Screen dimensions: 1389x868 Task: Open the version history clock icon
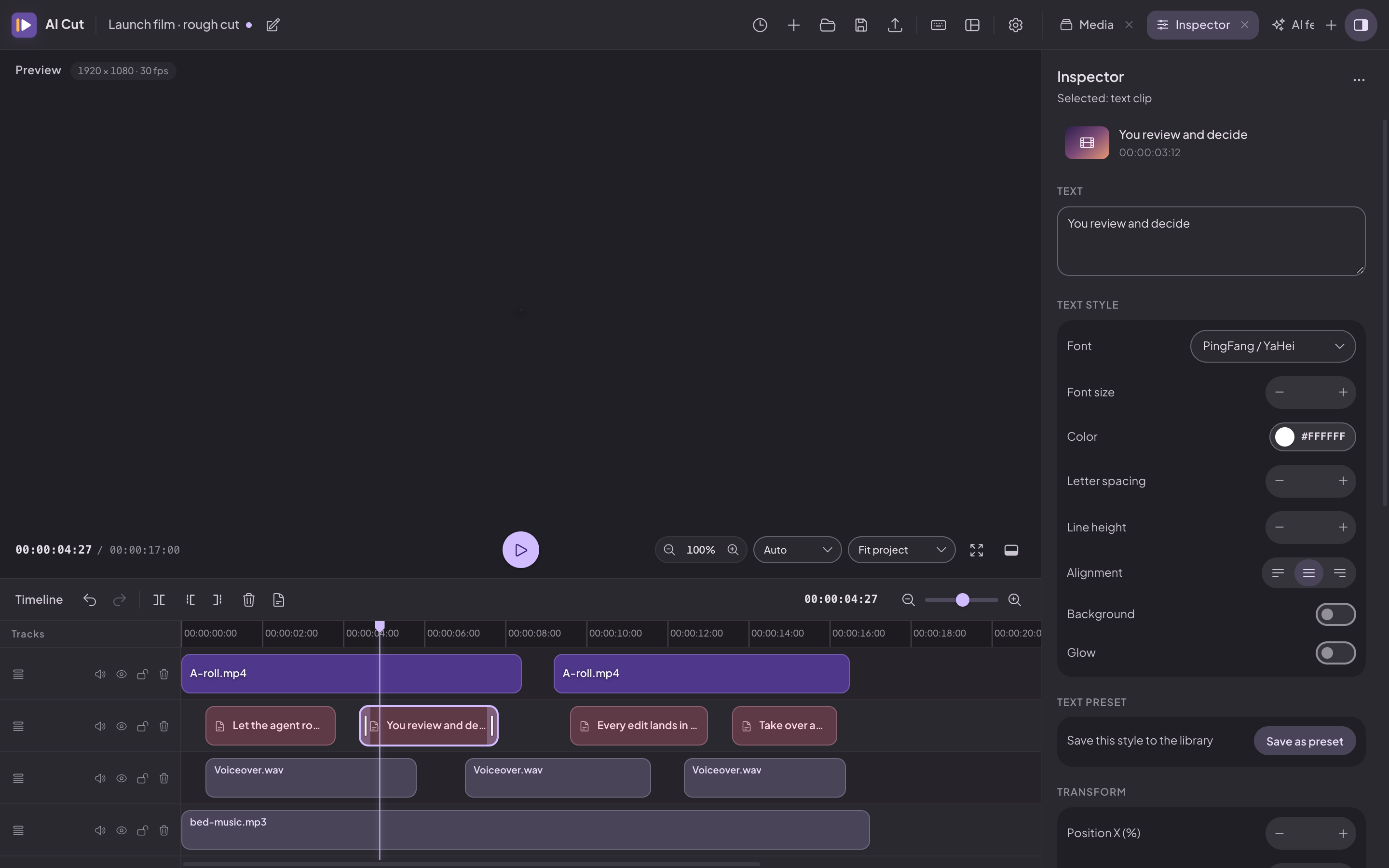click(760, 25)
